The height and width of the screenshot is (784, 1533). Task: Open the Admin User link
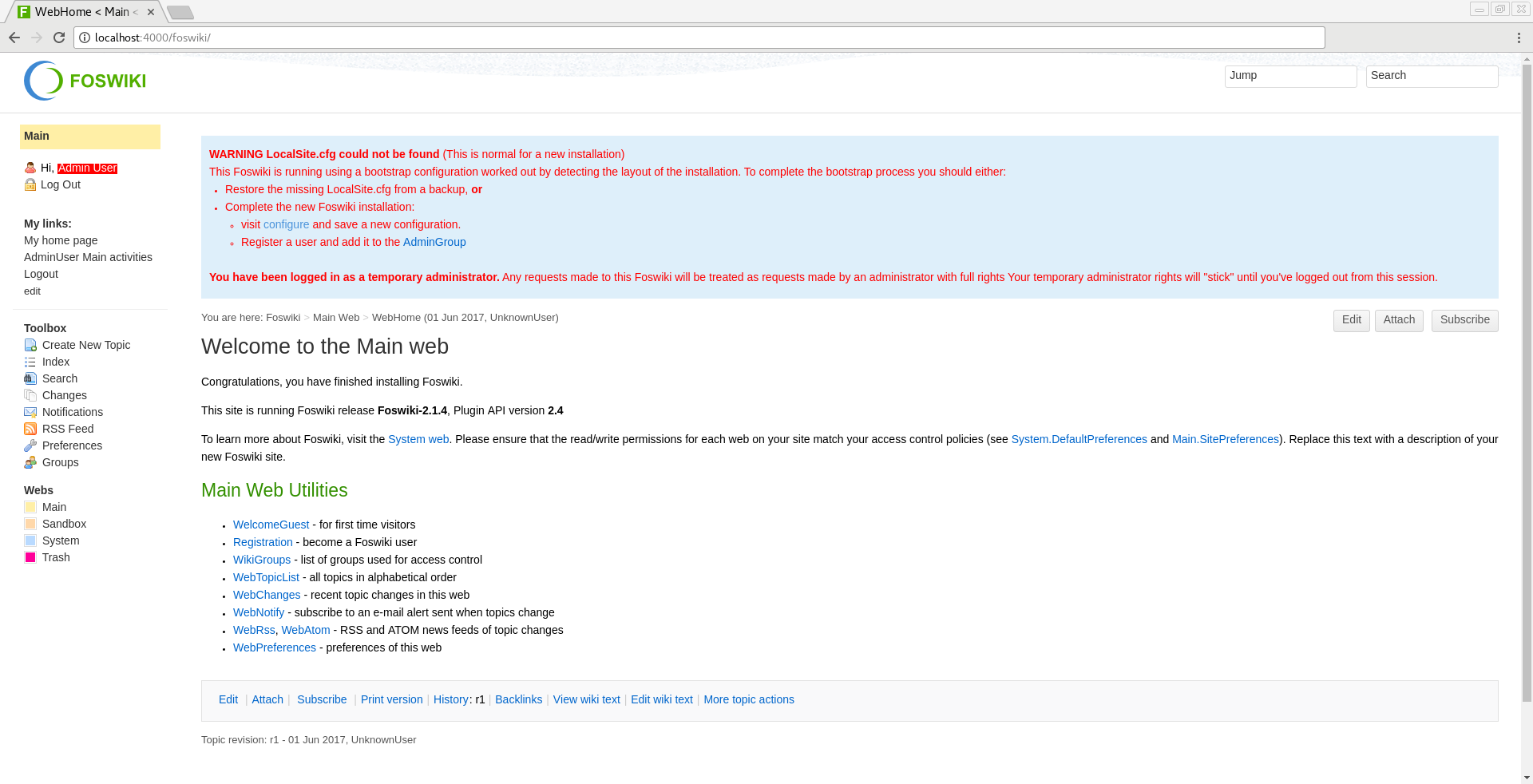click(x=87, y=168)
